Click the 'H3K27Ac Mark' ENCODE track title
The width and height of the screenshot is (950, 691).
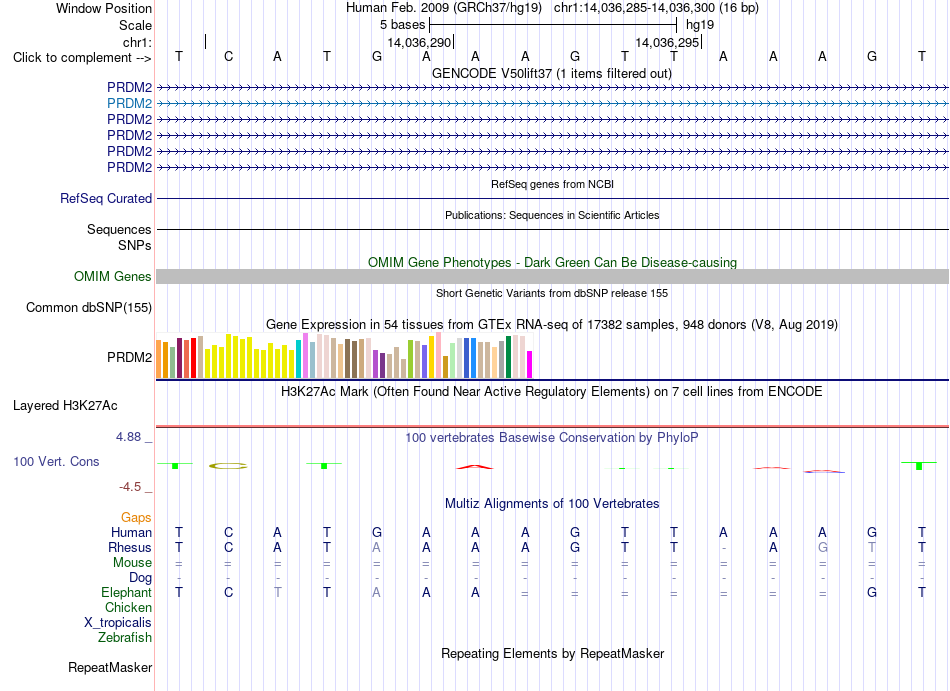pyautogui.click(x=552, y=392)
